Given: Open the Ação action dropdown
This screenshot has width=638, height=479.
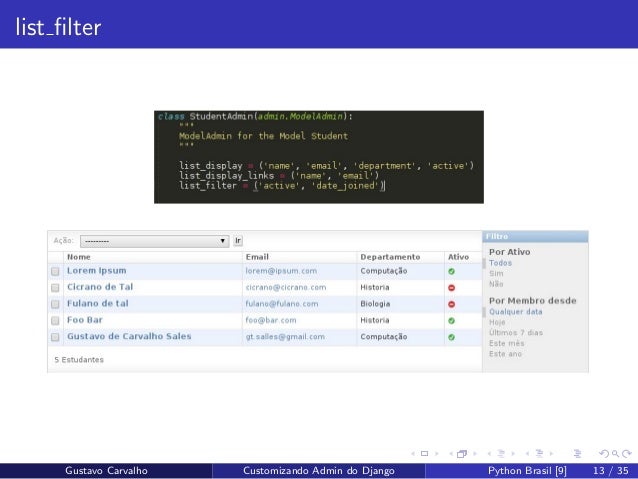Looking at the screenshot, I should point(155,241).
